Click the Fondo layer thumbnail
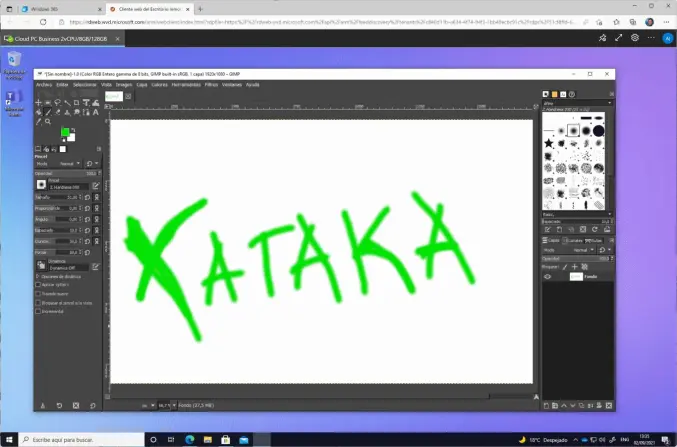The height and width of the screenshot is (447, 677). [x=576, y=276]
